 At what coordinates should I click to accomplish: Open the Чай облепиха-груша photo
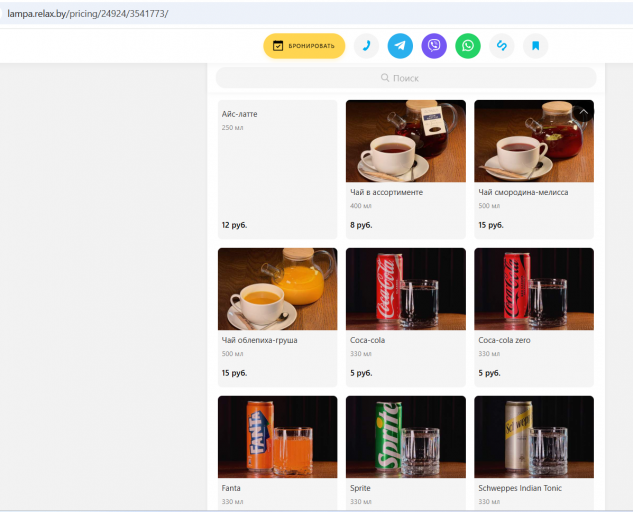click(x=277, y=289)
